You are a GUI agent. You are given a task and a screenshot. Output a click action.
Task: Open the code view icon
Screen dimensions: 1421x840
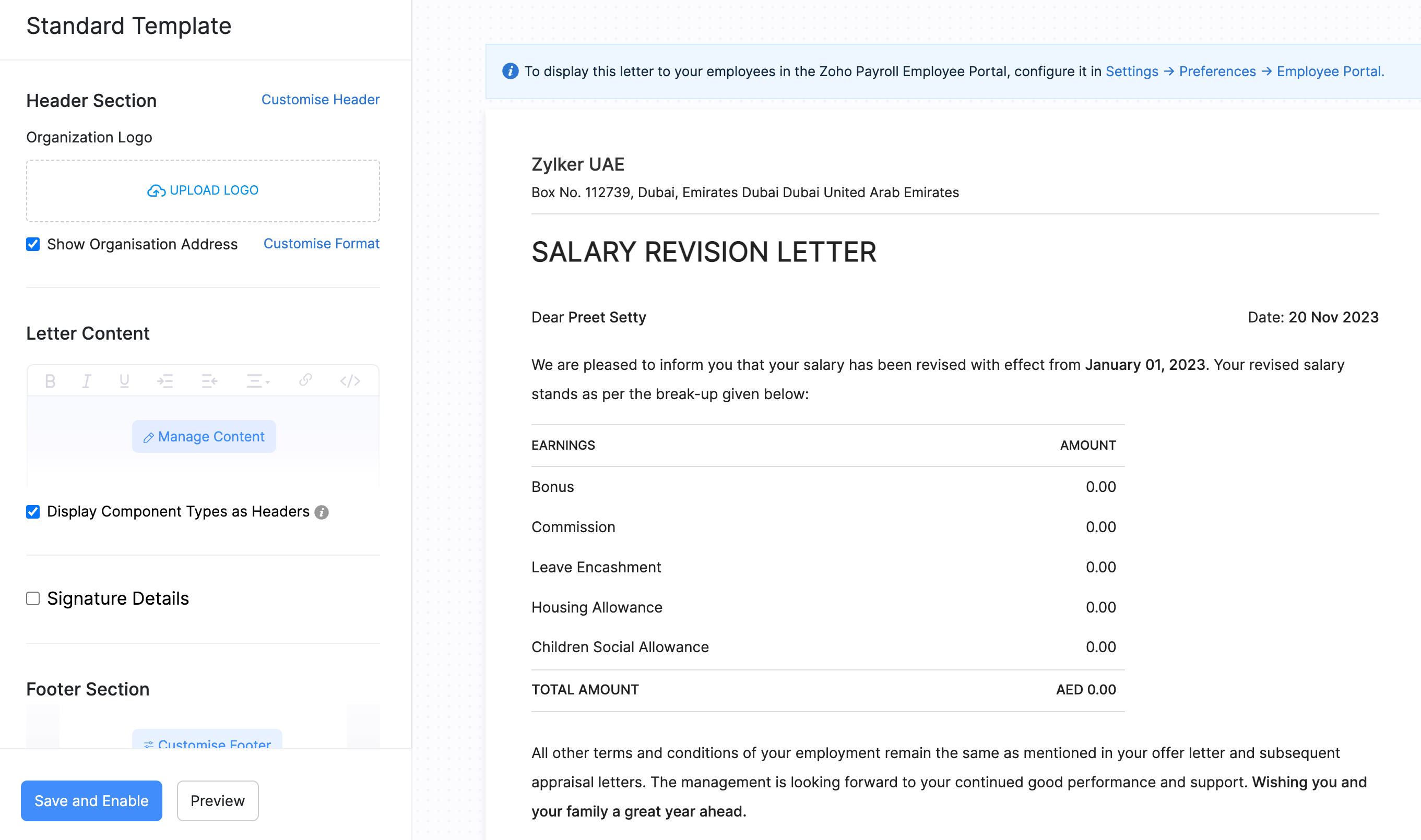click(x=350, y=381)
